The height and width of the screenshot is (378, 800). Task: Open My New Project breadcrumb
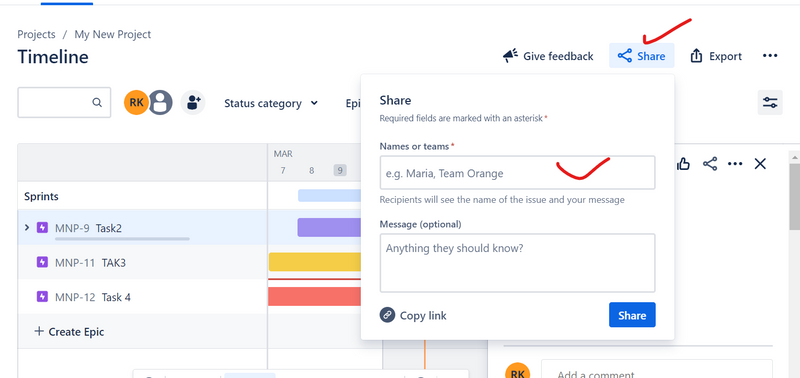113,35
